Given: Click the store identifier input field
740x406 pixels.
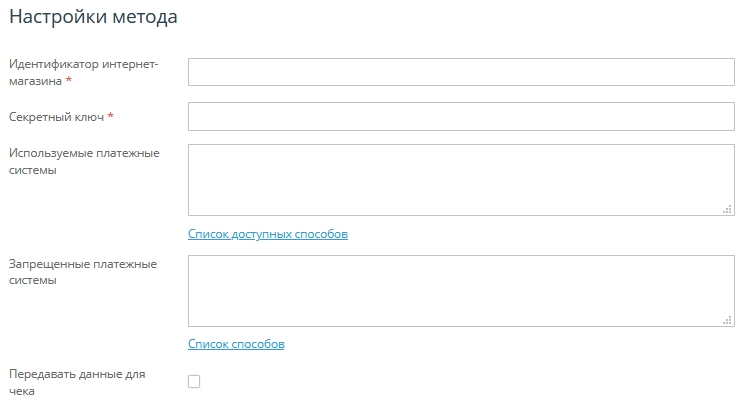Looking at the screenshot, I should (461, 72).
